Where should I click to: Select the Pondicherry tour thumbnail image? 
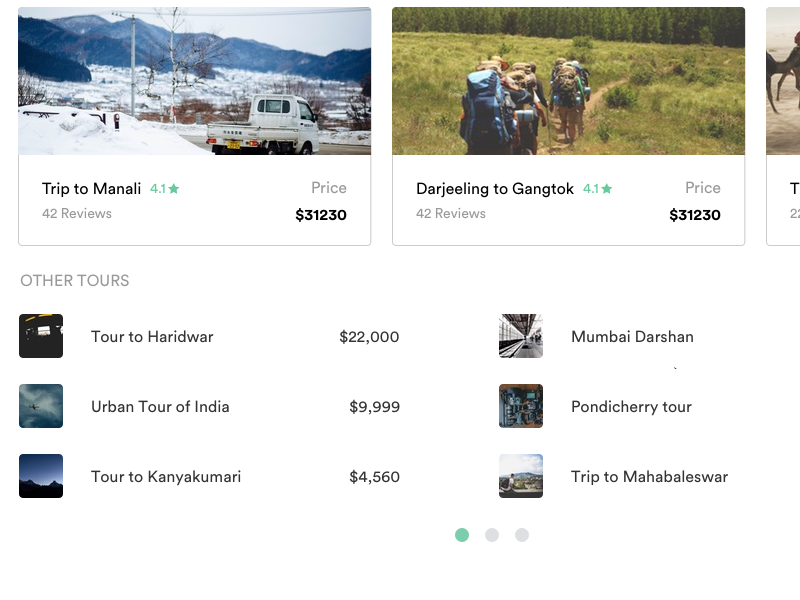pyautogui.click(x=520, y=406)
